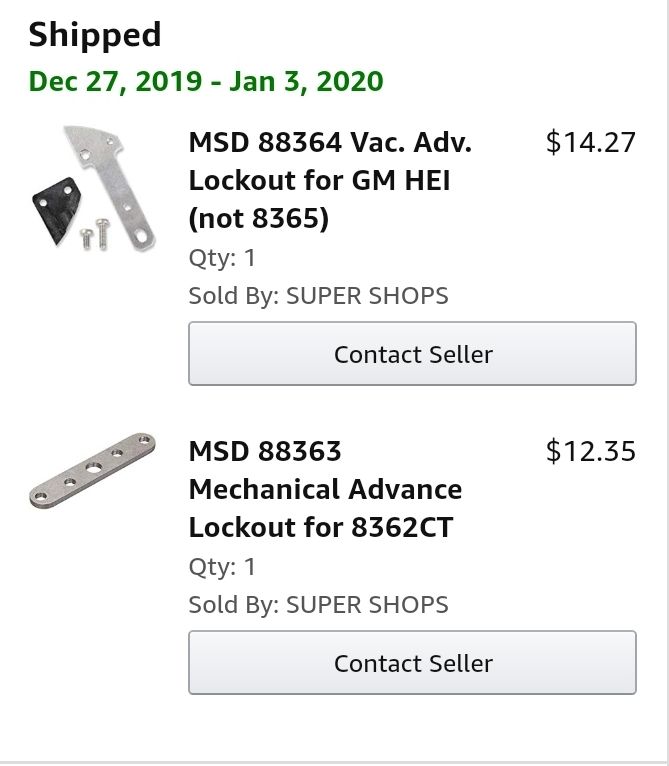
Task: Click Sold By: SUPER SHOPS under MSD 88363
Action: click(x=319, y=605)
